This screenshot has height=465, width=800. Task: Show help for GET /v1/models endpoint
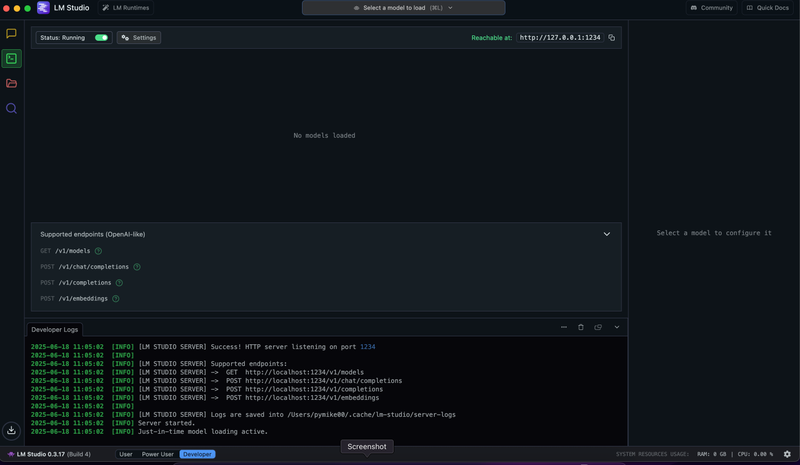[98, 251]
